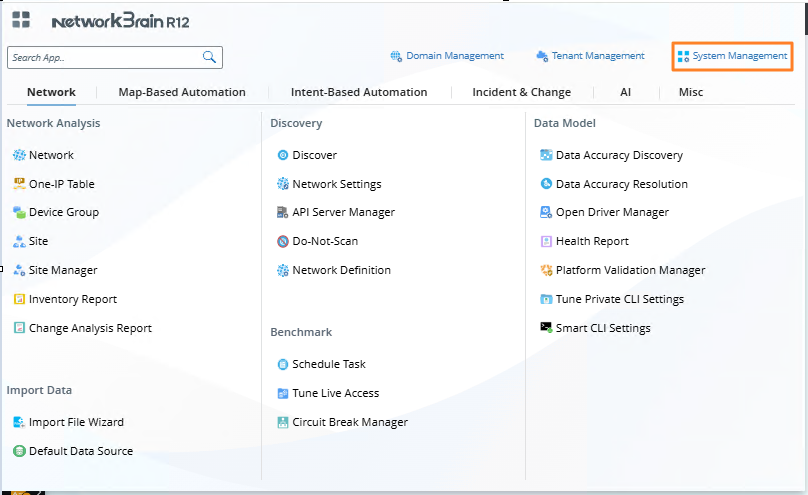Click the Do-Not-Scan icon
This screenshot has height=495, width=808.
click(283, 241)
